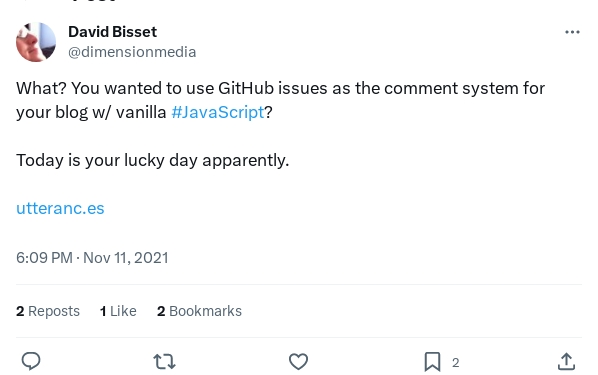Follow the #JavaScript hashtag
The width and height of the screenshot is (598, 375).
pyautogui.click(x=218, y=112)
